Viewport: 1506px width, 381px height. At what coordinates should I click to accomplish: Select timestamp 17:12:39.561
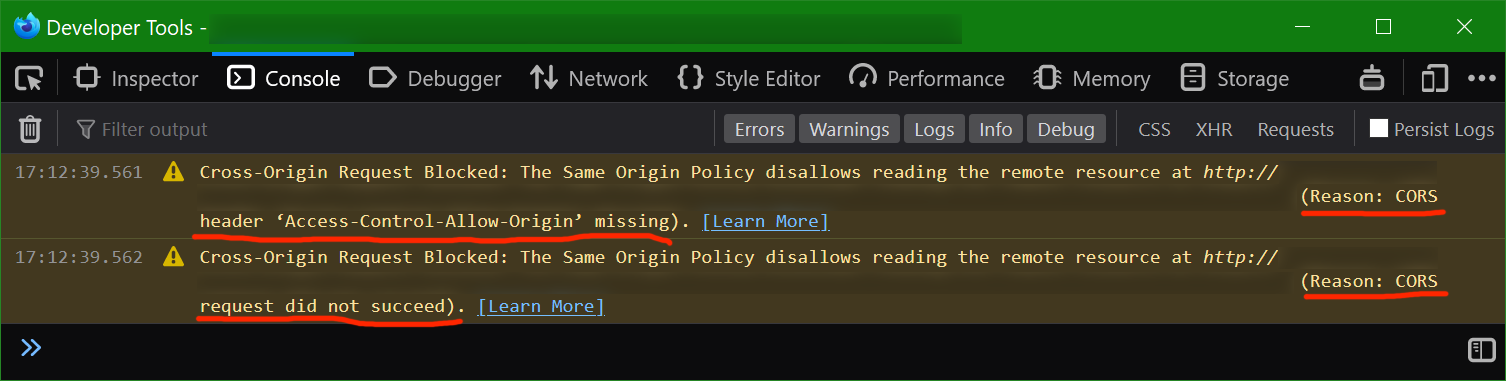pyautogui.click(x=79, y=172)
